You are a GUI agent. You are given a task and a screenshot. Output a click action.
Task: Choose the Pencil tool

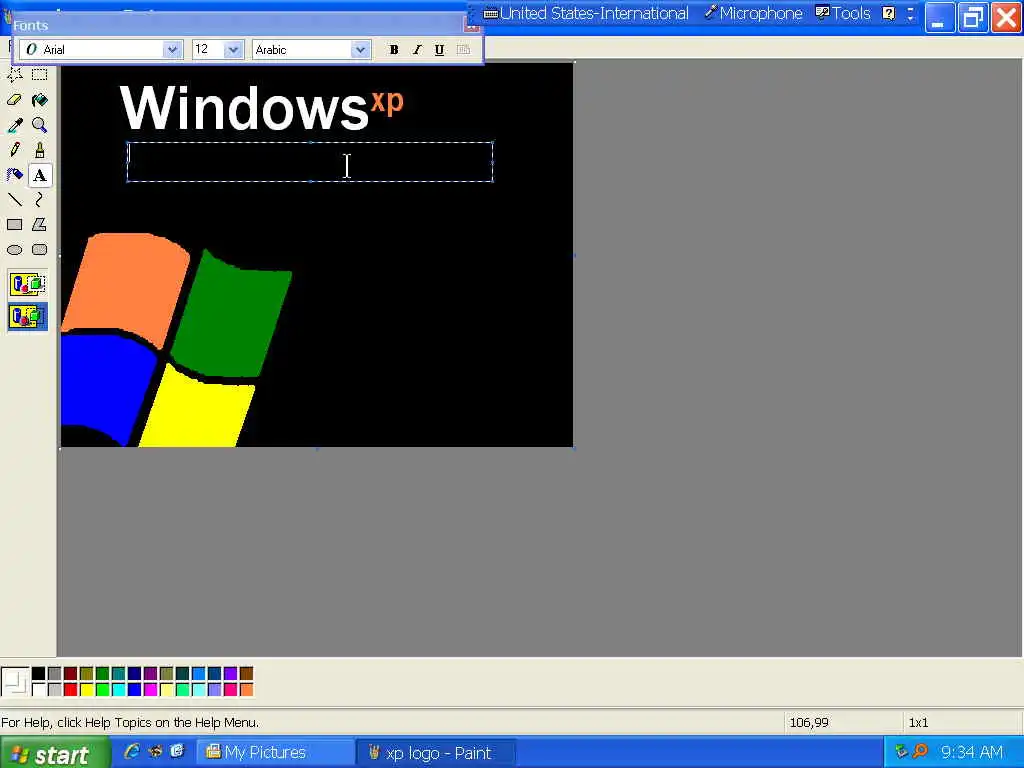[x=14, y=150]
